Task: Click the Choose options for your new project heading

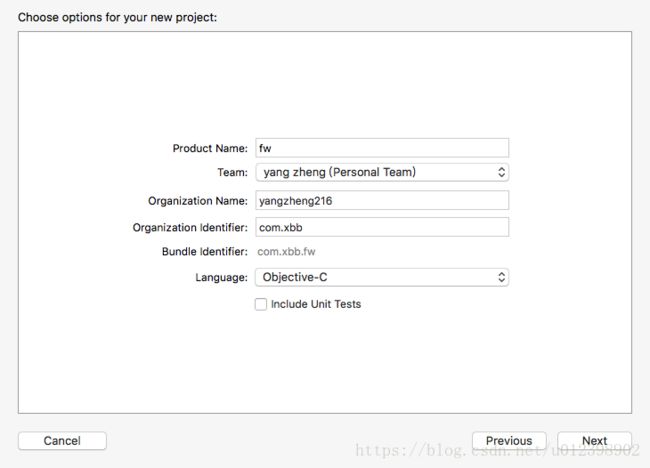Action: tap(117, 17)
